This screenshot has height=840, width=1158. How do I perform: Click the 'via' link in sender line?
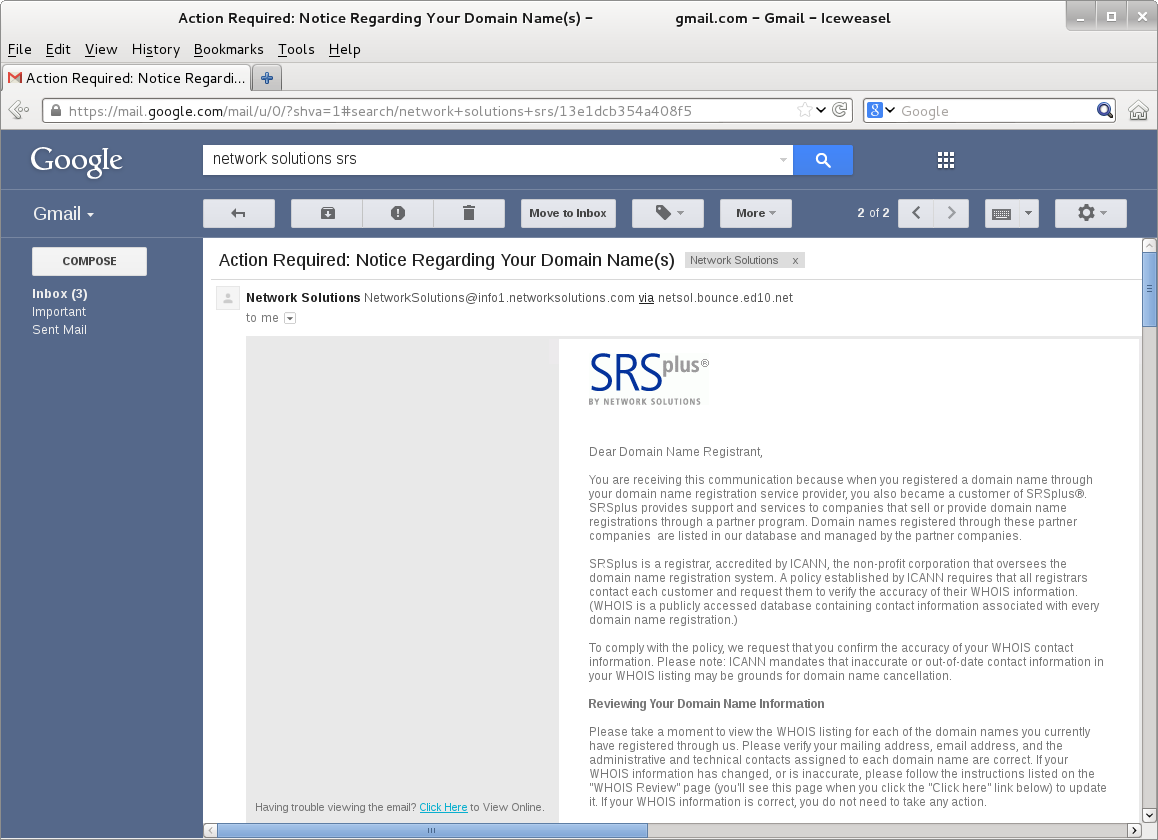[646, 298]
